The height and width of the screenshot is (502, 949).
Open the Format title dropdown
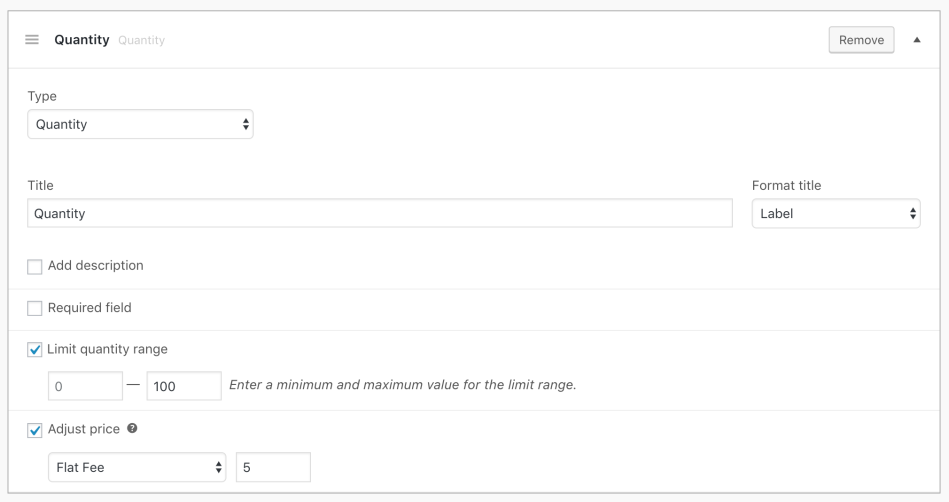[x=836, y=213]
